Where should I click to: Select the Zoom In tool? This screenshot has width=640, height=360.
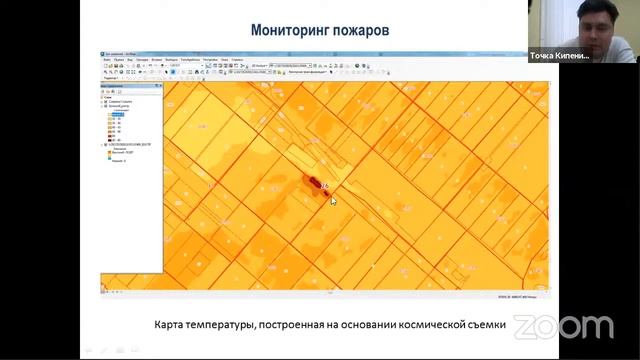[x=106, y=72]
